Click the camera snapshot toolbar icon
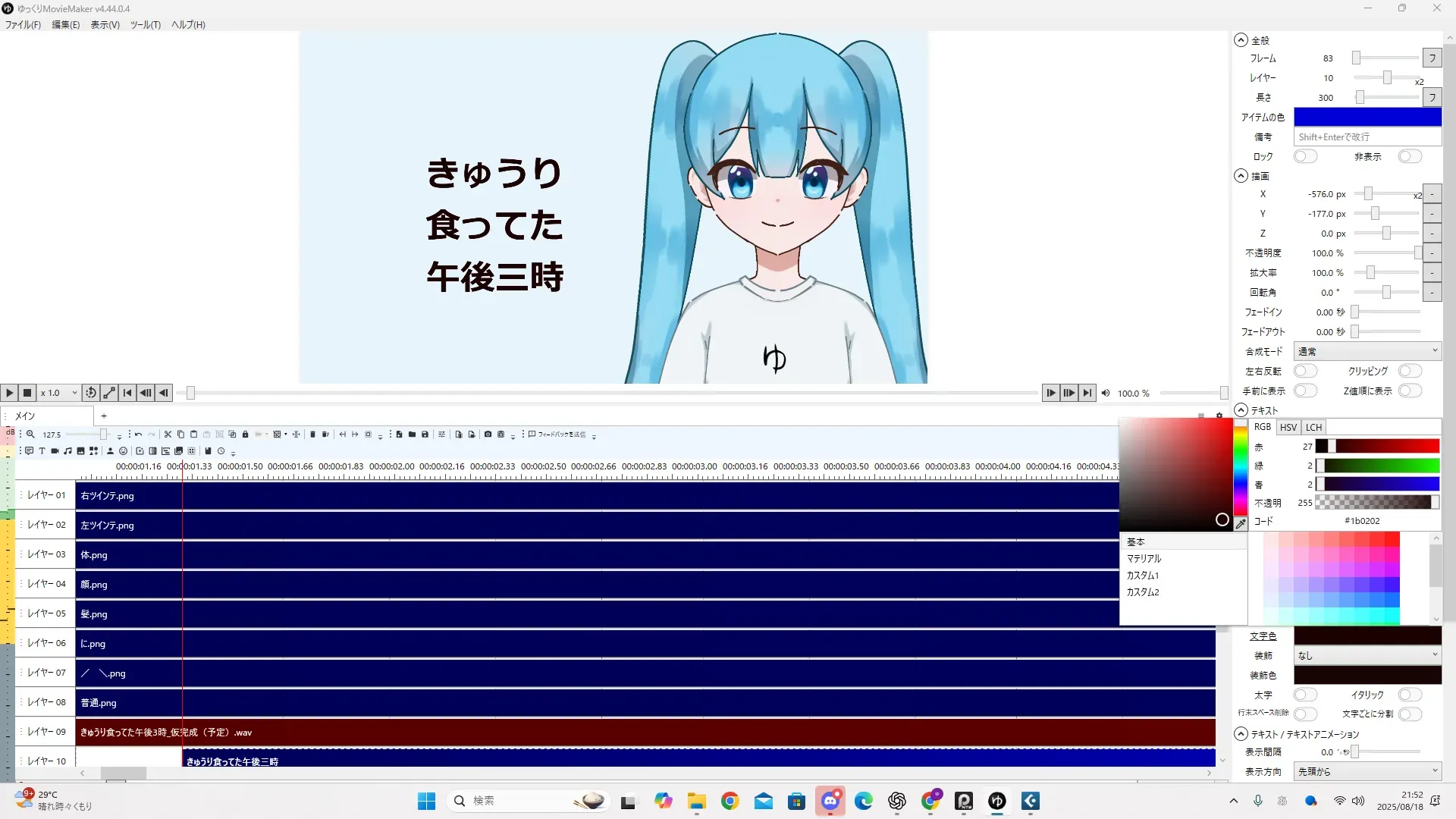Image resolution: width=1456 pixels, height=819 pixels. click(488, 435)
